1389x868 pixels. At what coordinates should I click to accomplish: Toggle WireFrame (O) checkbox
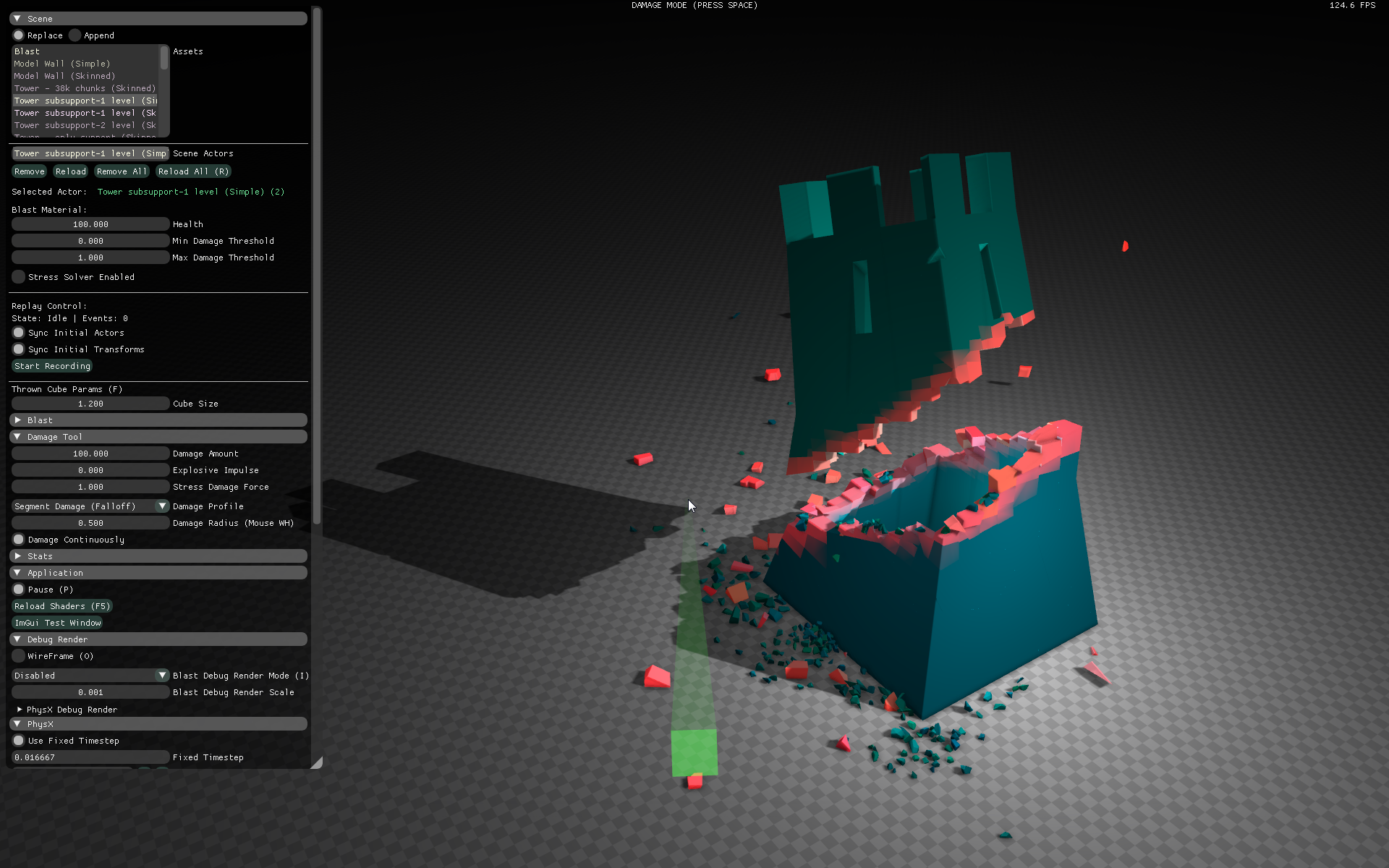tap(19, 656)
